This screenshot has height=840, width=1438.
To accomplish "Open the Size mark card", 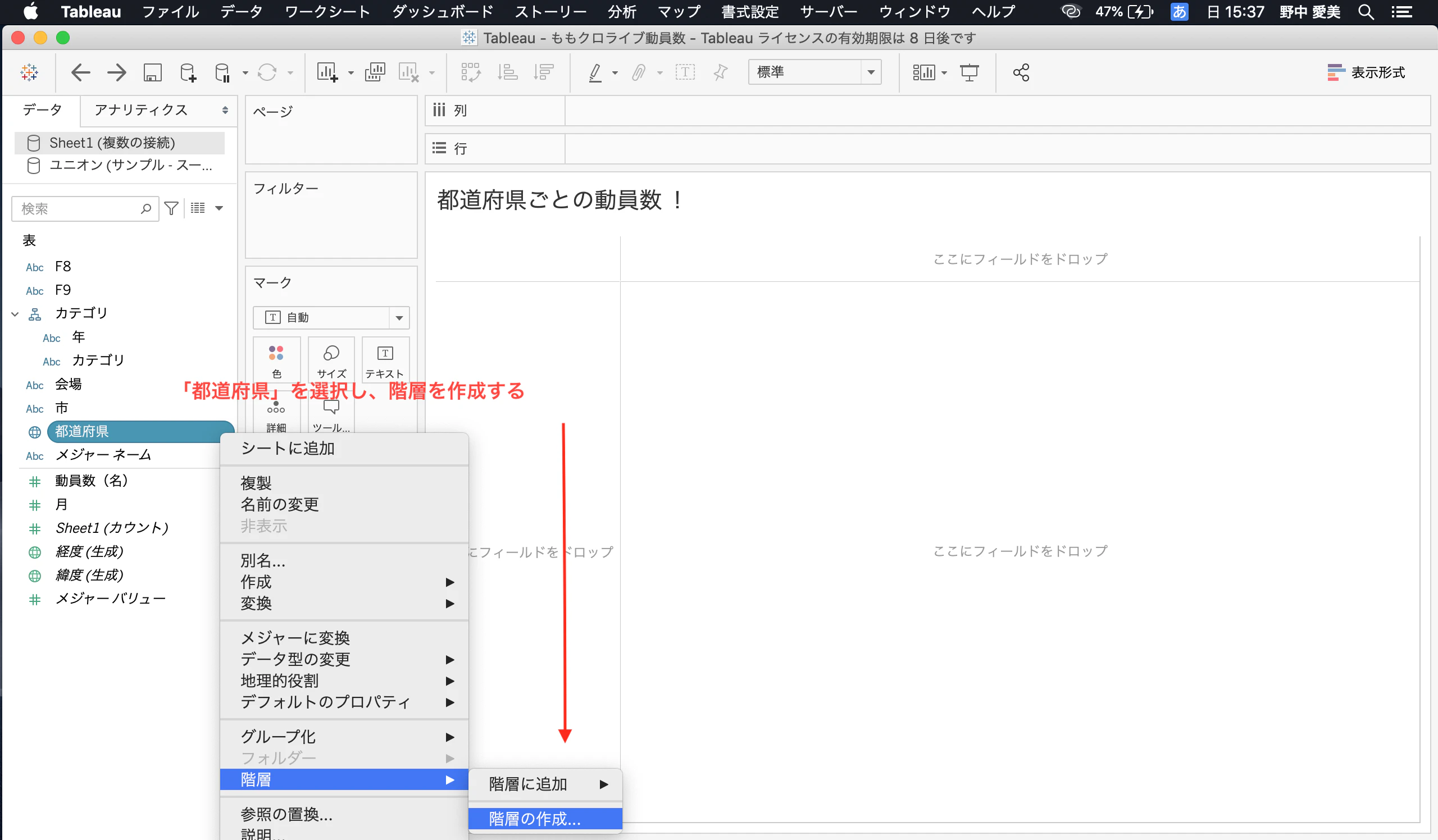I will tap(331, 360).
